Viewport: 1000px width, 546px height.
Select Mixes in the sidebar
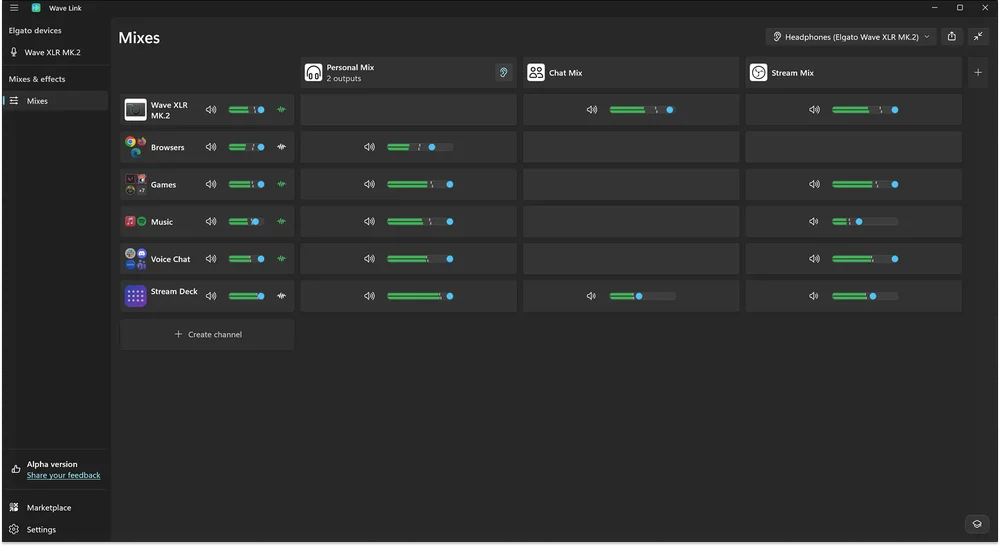(x=37, y=101)
